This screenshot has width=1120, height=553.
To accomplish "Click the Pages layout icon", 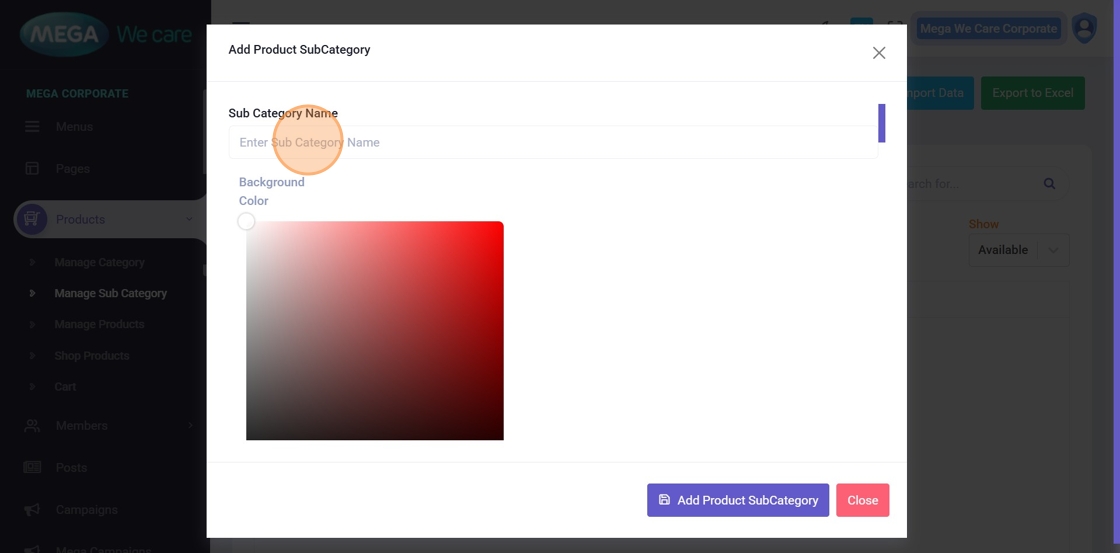I will click(32, 169).
